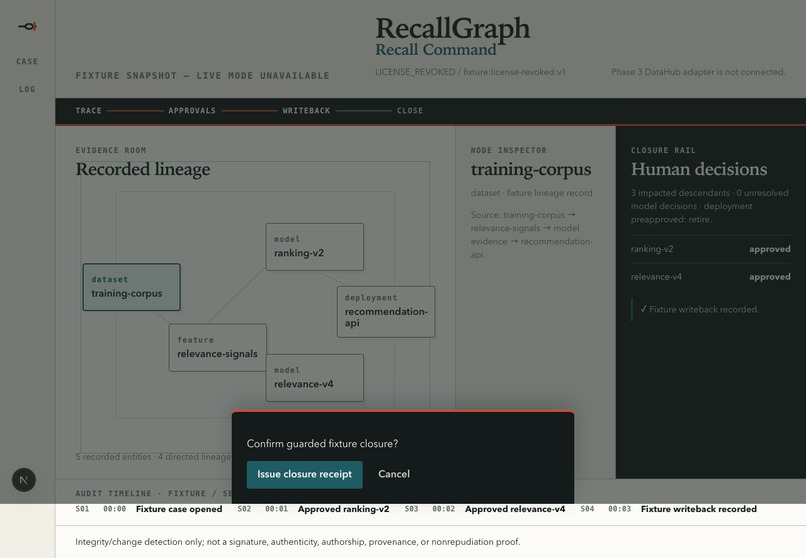The image size is (806, 558).
Task: Click the dataset fixture lineage record text
Action: (532, 193)
